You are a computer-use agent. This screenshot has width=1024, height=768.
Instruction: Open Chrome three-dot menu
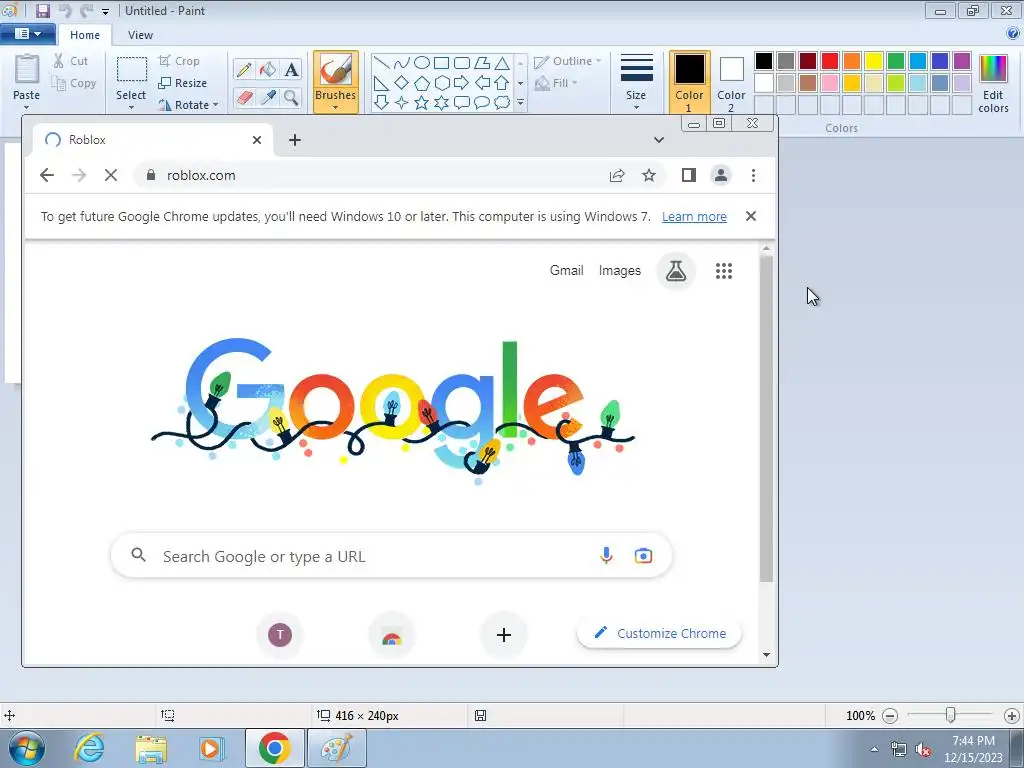[x=754, y=175]
